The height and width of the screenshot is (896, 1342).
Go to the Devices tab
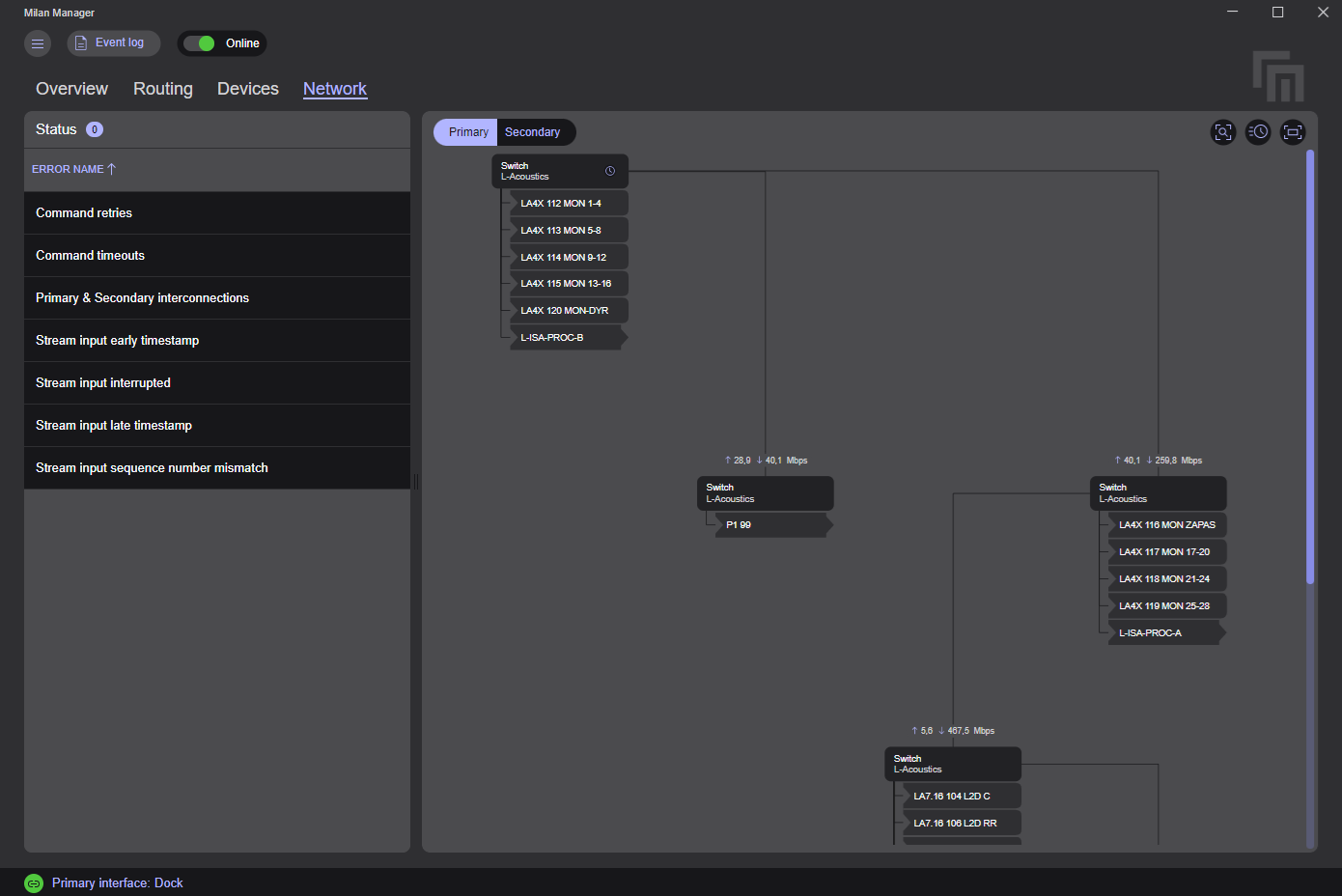tap(248, 89)
